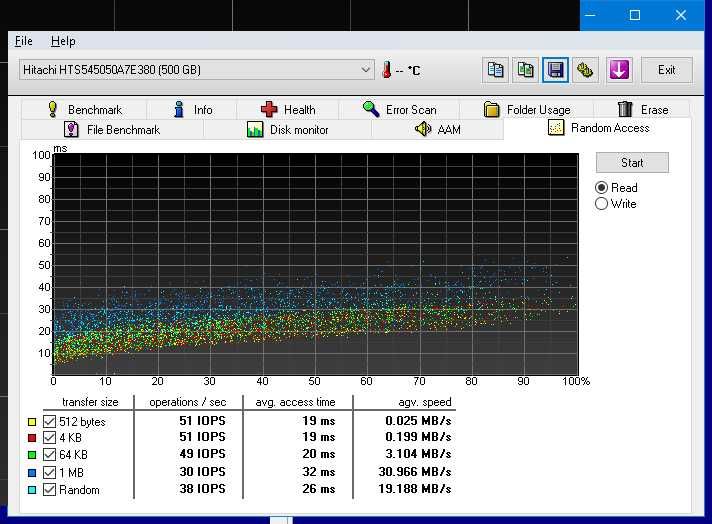Click the magnifier Error Scan icon
This screenshot has width=712, height=524.
point(371,109)
